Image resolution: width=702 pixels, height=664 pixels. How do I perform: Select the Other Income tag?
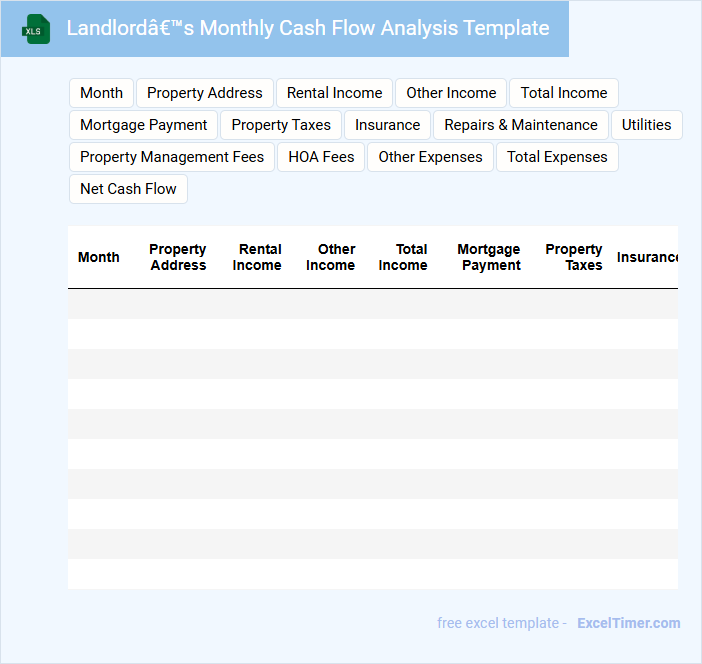coord(451,93)
